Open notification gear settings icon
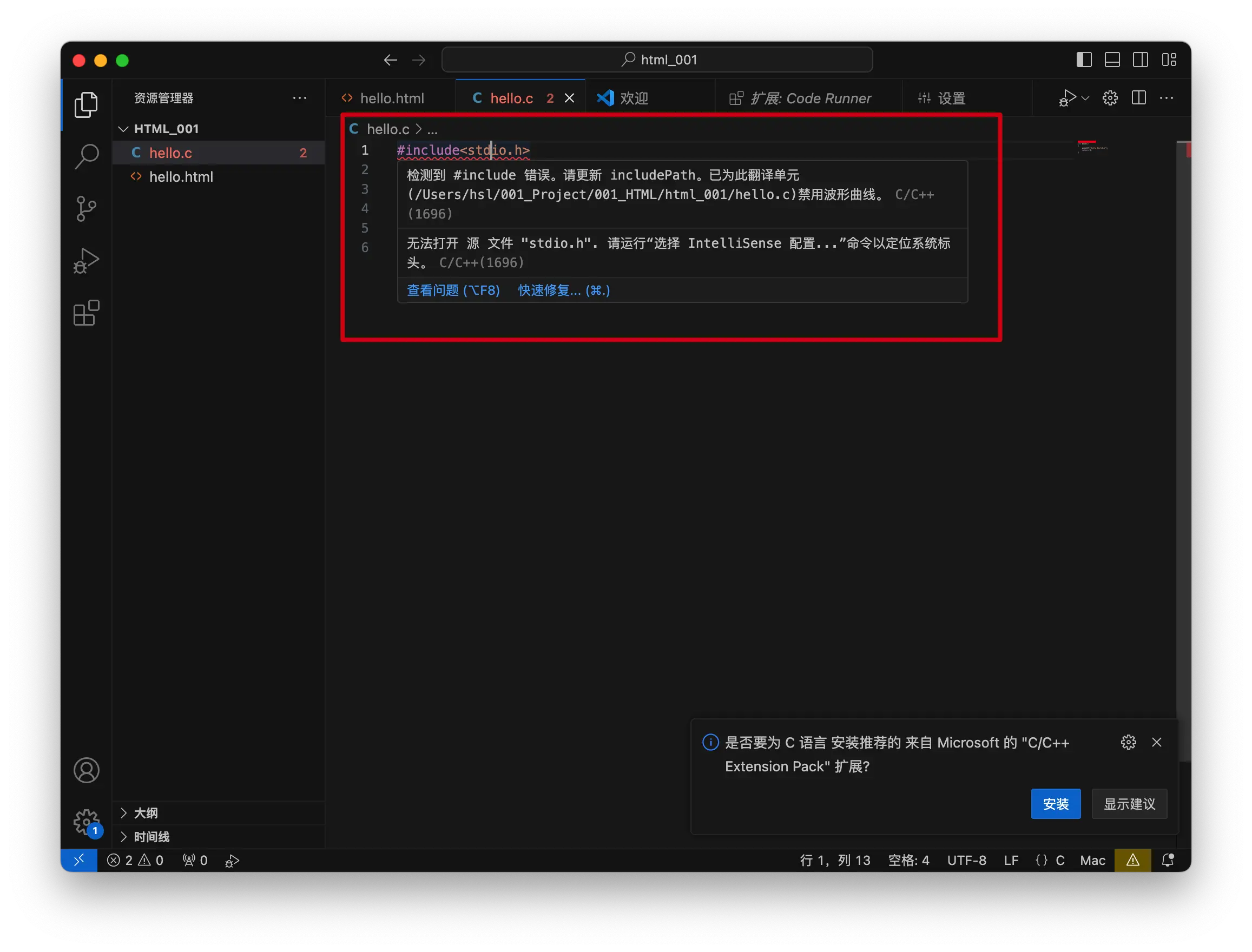 (1128, 742)
